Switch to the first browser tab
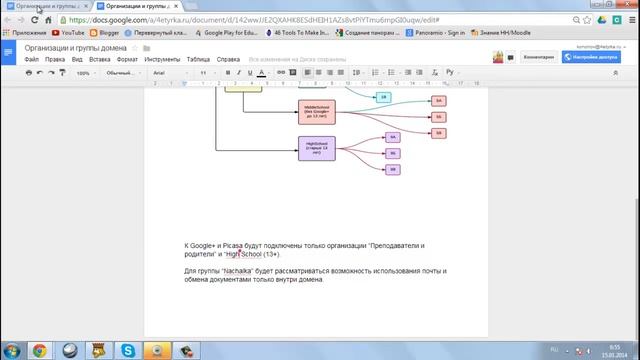Screen dimensions: 640x360 tap(47, 6)
